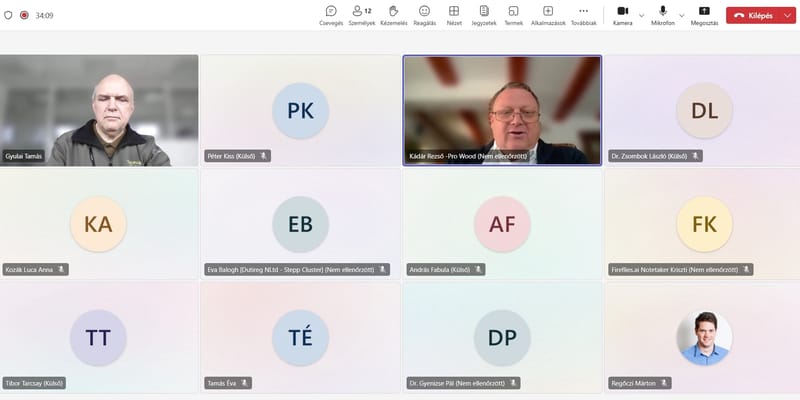The height and width of the screenshot is (400, 800).
Task: Expand the Kamera options arrow
Action: [x=641, y=16]
